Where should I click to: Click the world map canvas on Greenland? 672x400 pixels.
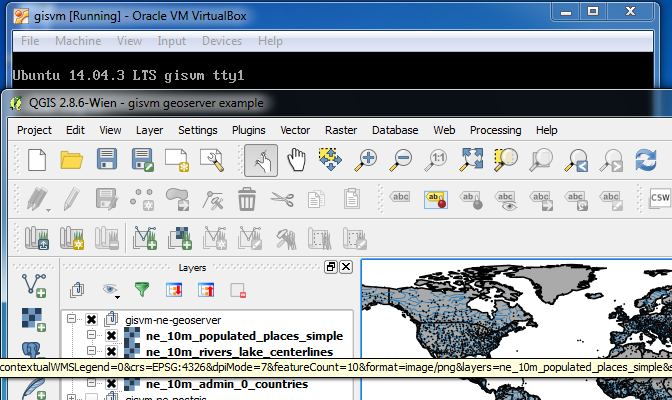(557, 283)
